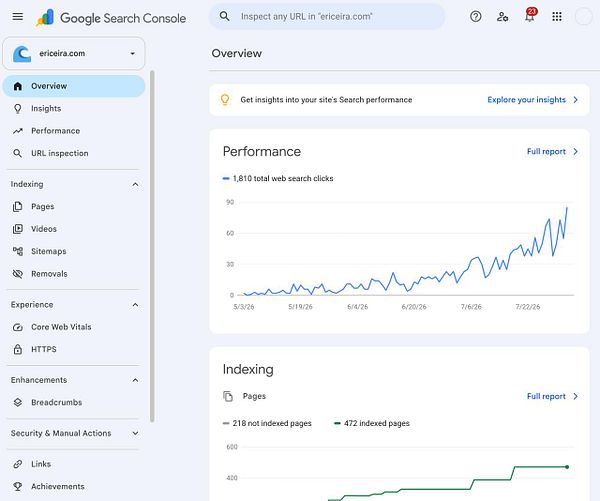
Task: Collapse the Enhancements sidebar section
Action: [135, 380]
